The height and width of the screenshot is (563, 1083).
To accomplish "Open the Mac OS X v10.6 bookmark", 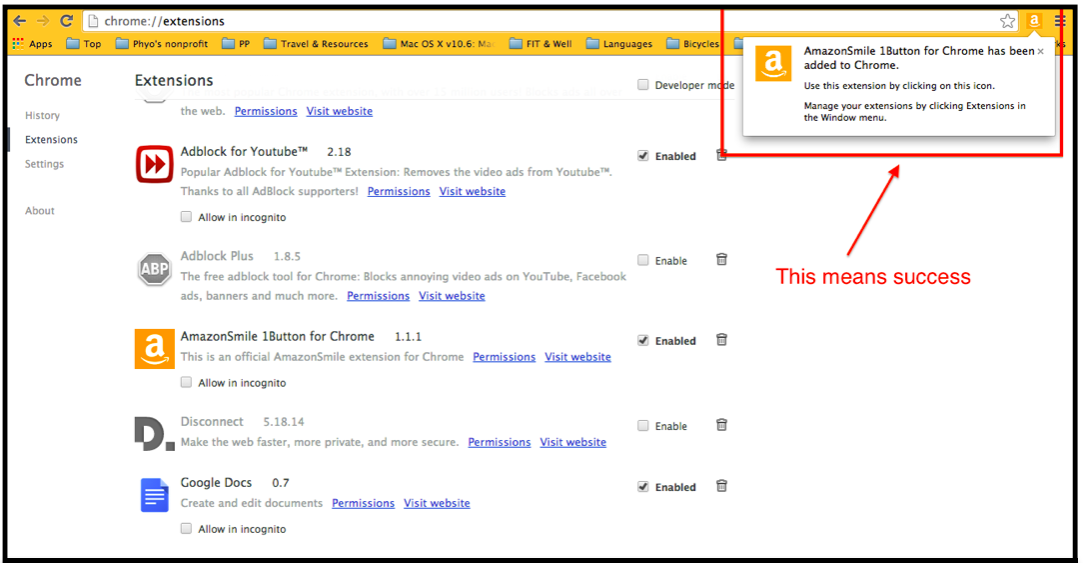I will click(x=439, y=44).
